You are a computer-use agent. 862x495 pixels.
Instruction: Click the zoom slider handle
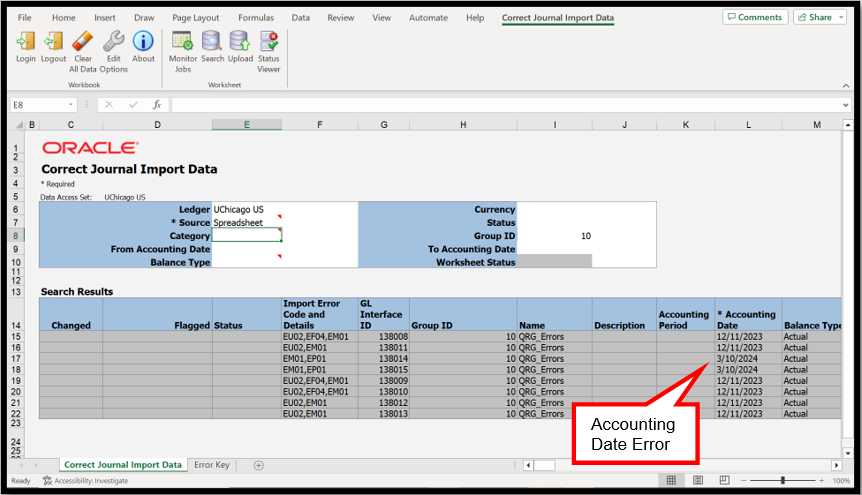tap(782, 480)
